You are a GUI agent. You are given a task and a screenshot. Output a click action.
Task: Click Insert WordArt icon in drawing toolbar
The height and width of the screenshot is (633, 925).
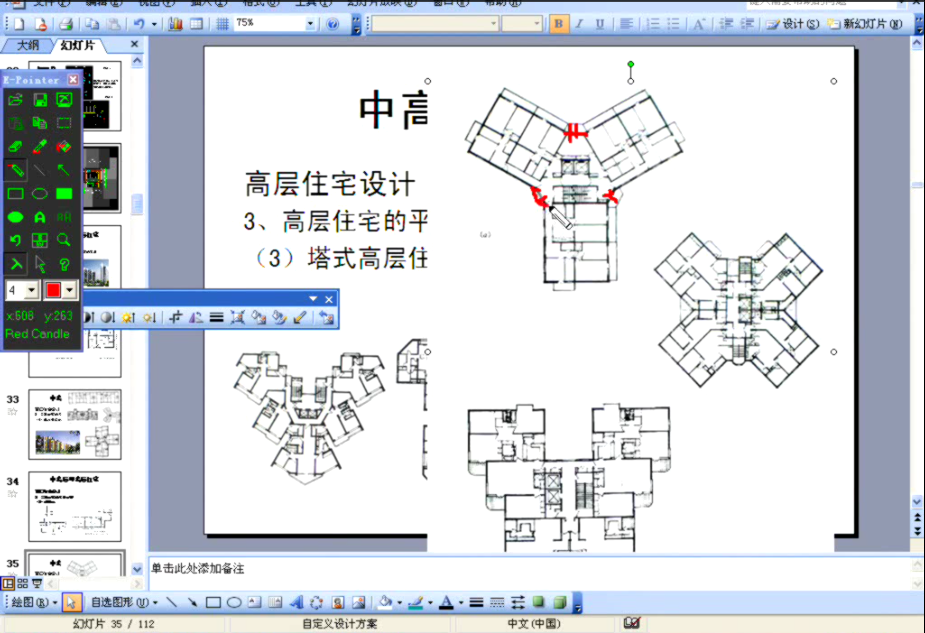point(296,602)
